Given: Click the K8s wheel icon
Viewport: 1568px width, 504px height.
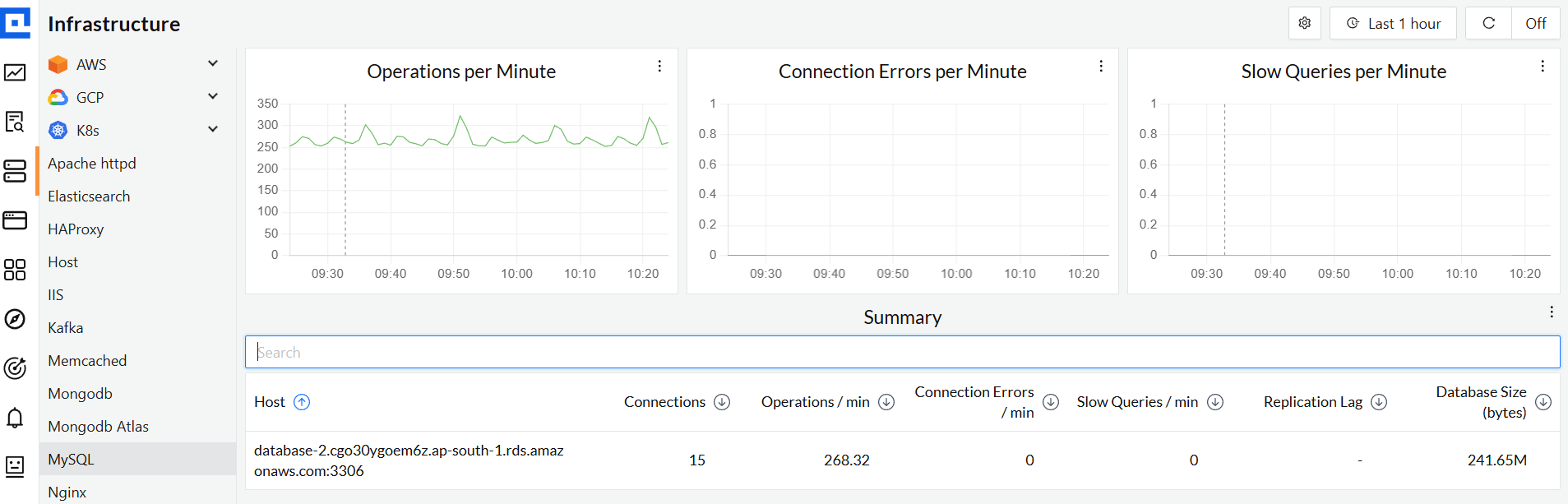Looking at the screenshot, I should tap(58, 130).
